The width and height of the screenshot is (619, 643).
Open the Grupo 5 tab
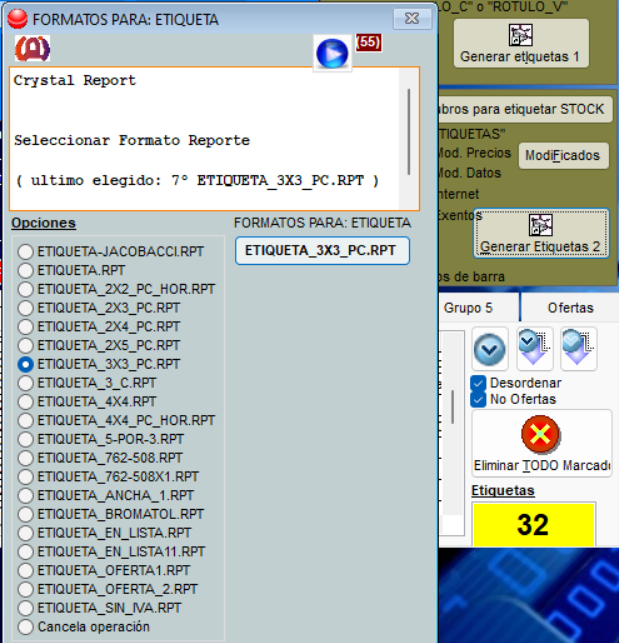[x=468, y=308]
